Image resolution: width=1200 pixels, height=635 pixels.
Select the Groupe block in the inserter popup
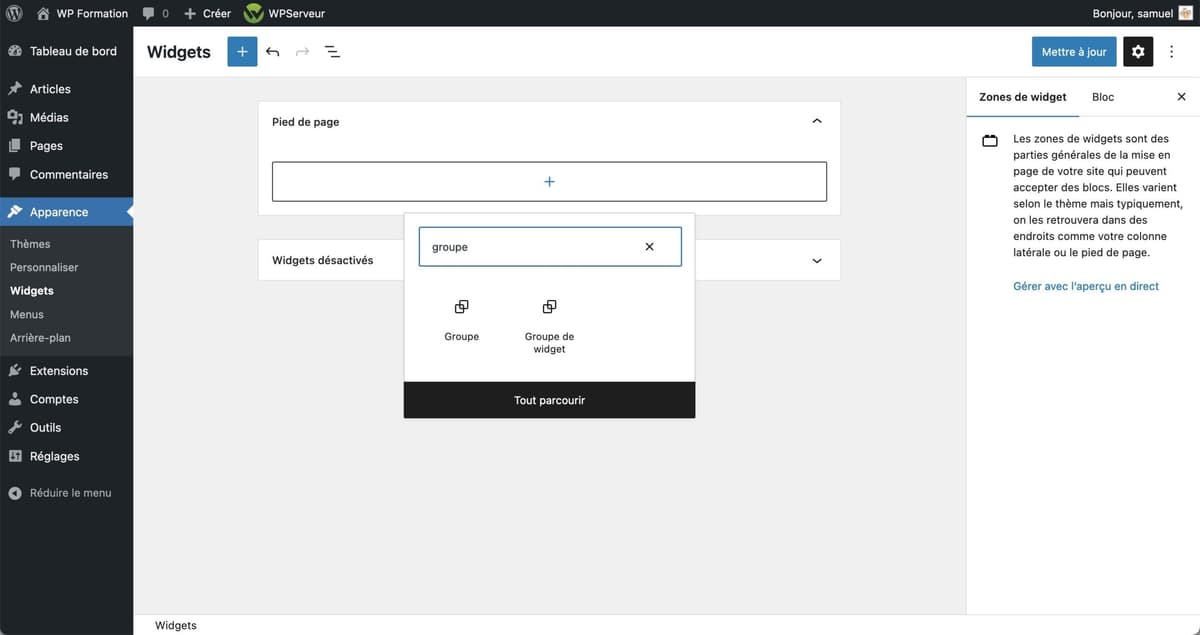[461, 318]
